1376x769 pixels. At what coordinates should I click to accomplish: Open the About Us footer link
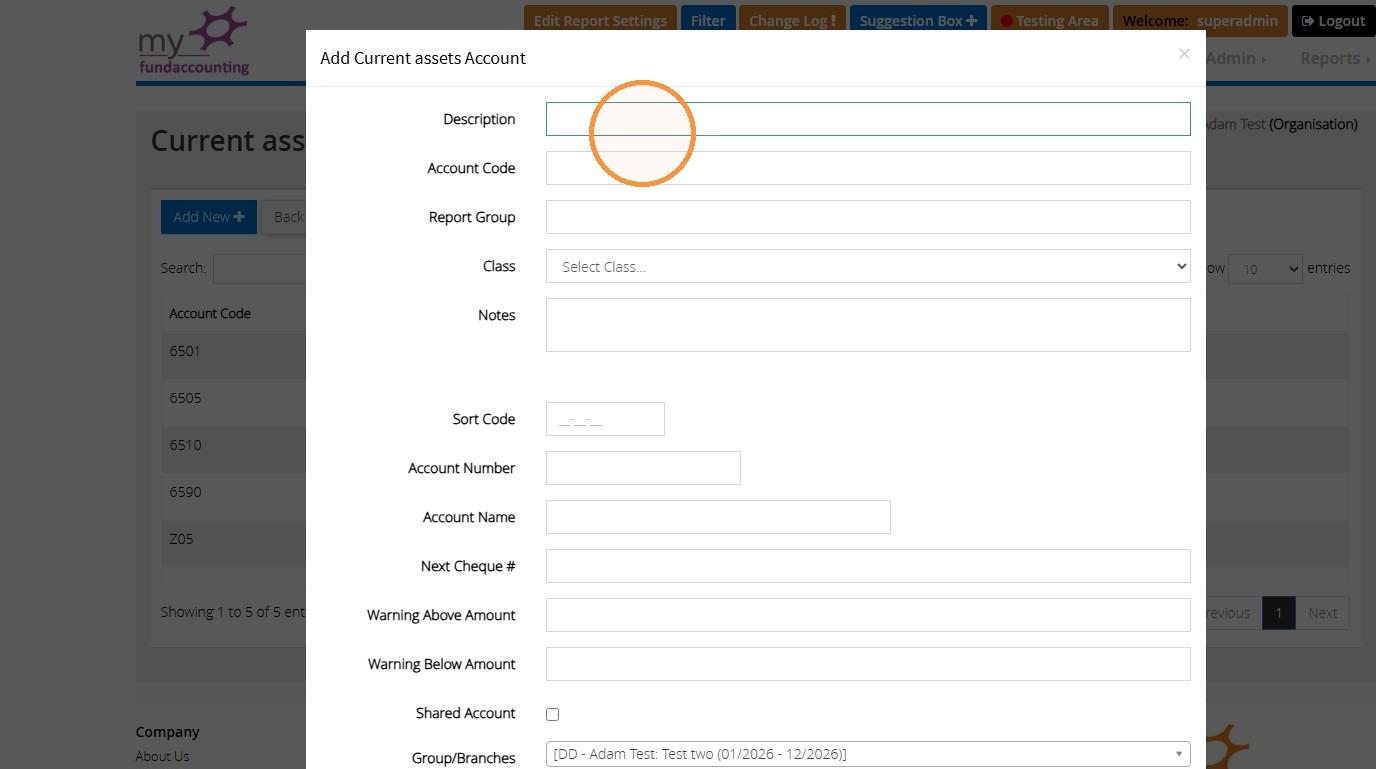[162, 756]
